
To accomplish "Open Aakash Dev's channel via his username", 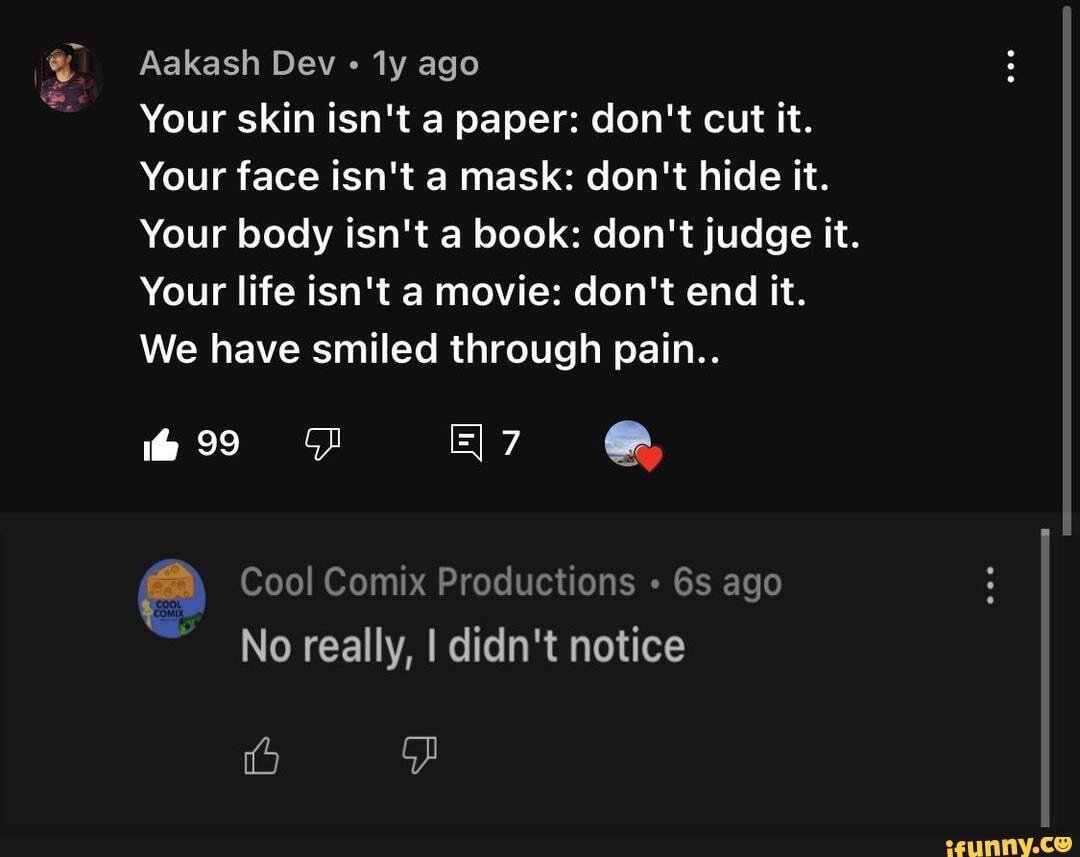I will (237, 62).
